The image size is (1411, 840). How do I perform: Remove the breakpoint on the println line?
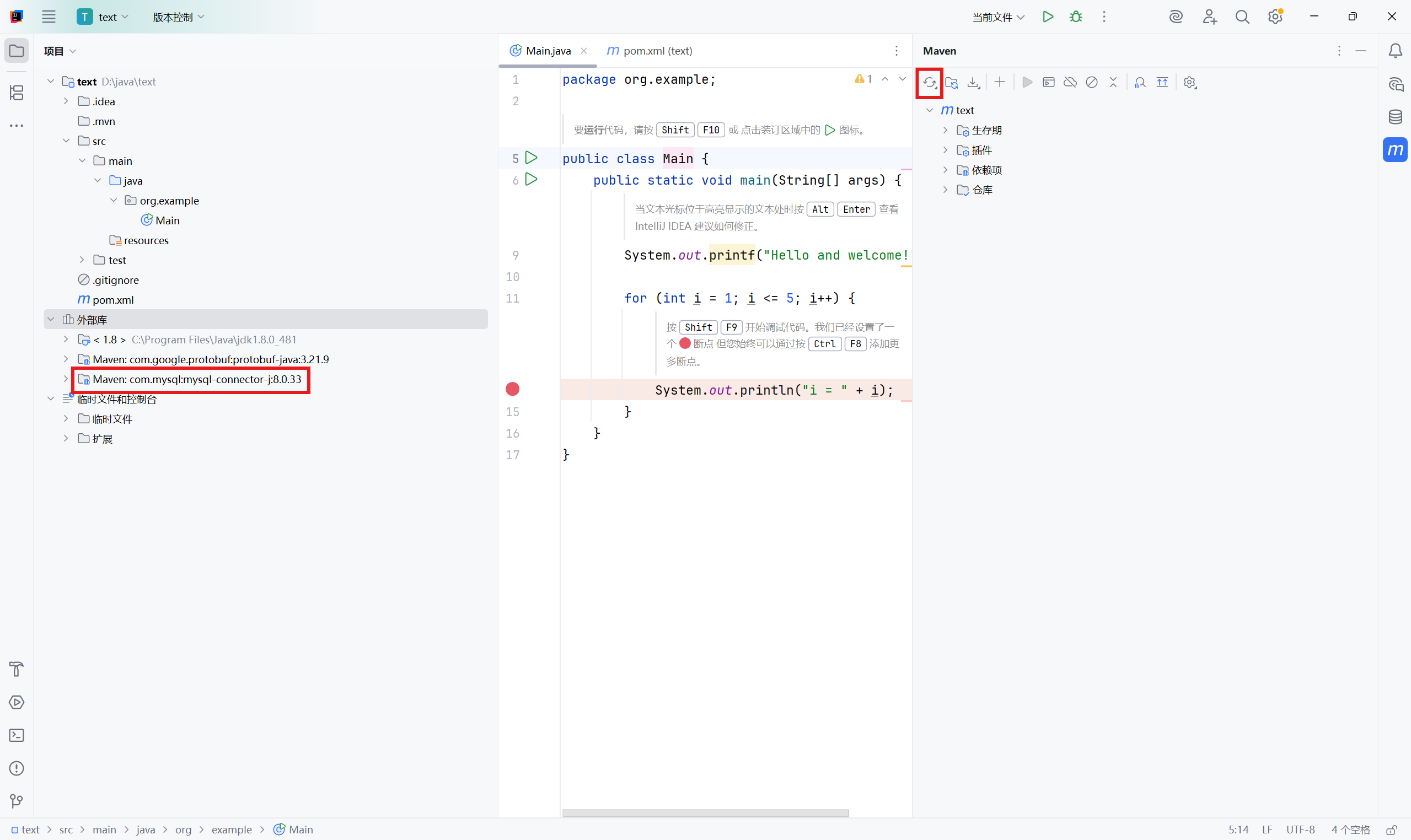pyautogui.click(x=512, y=390)
